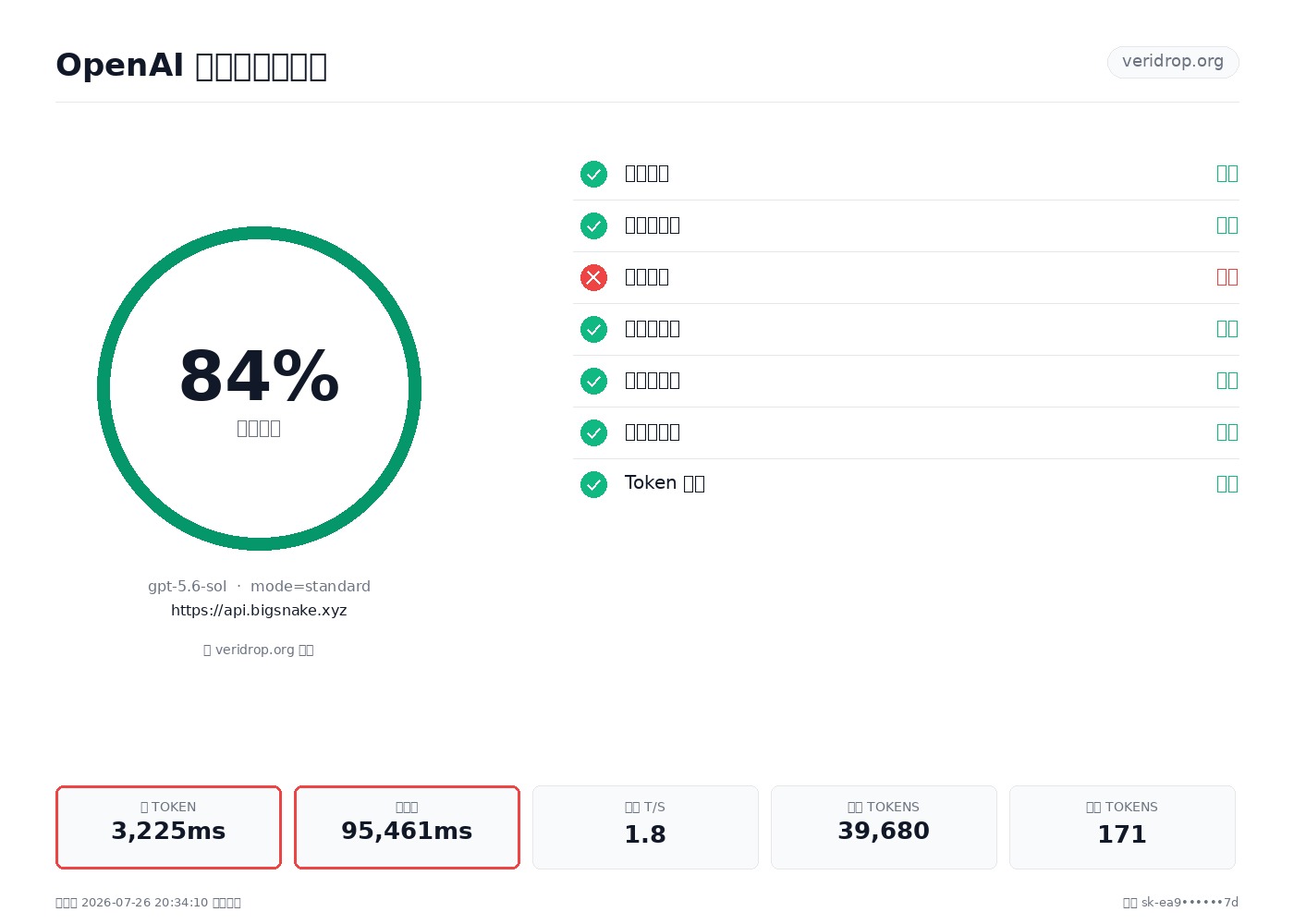The height and width of the screenshot is (924, 1294).
Task: Click the green checkmark directly below the red X
Action: pyautogui.click(x=593, y=329)
